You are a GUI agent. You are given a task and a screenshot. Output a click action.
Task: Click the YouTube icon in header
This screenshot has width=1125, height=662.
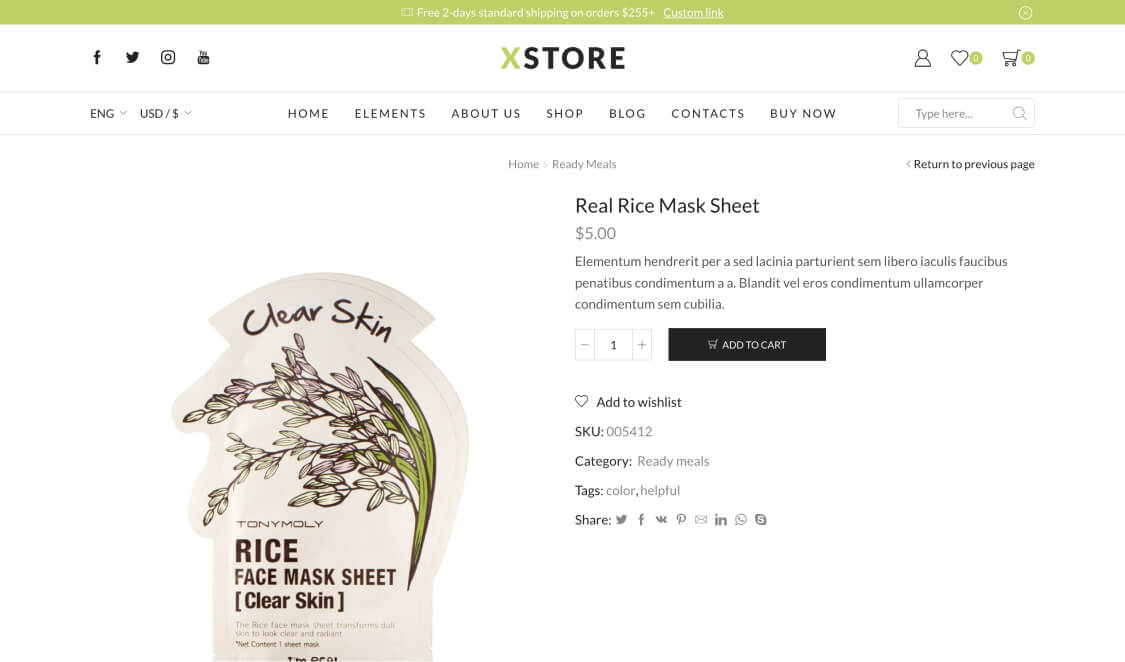[x=204, y=57]
